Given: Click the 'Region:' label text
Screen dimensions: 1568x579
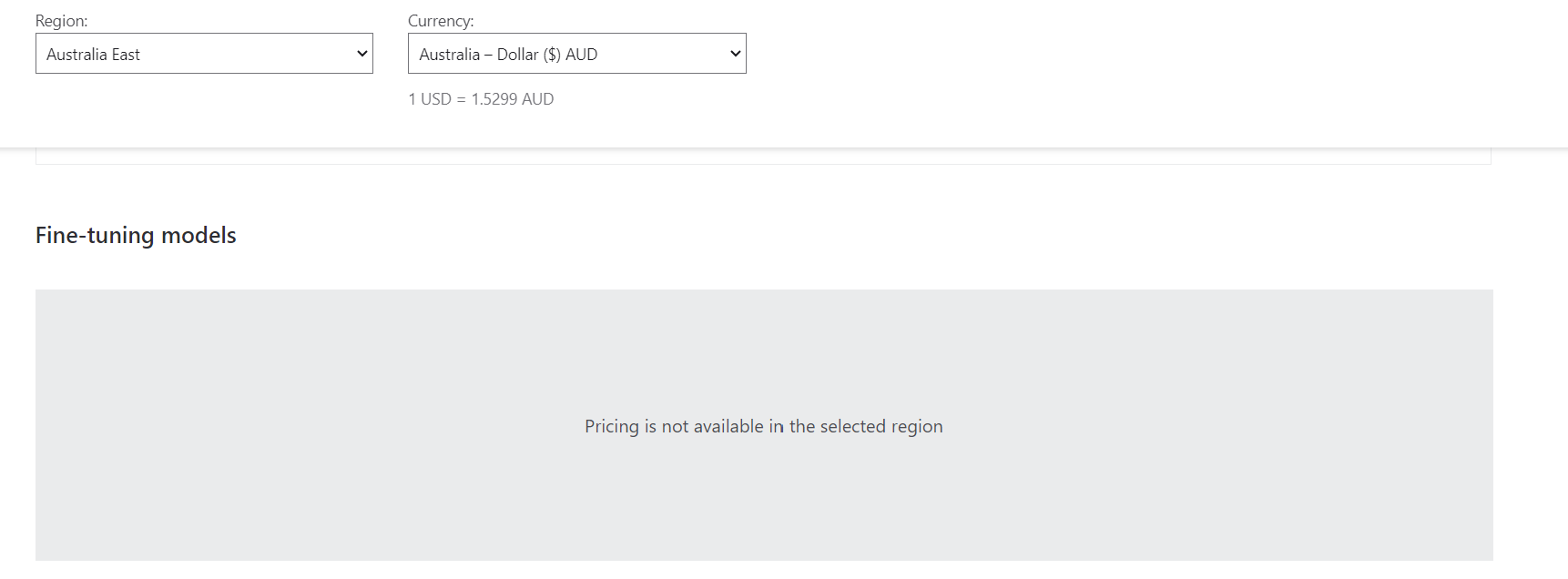Looking at the screenshot, I should [62, 21].
